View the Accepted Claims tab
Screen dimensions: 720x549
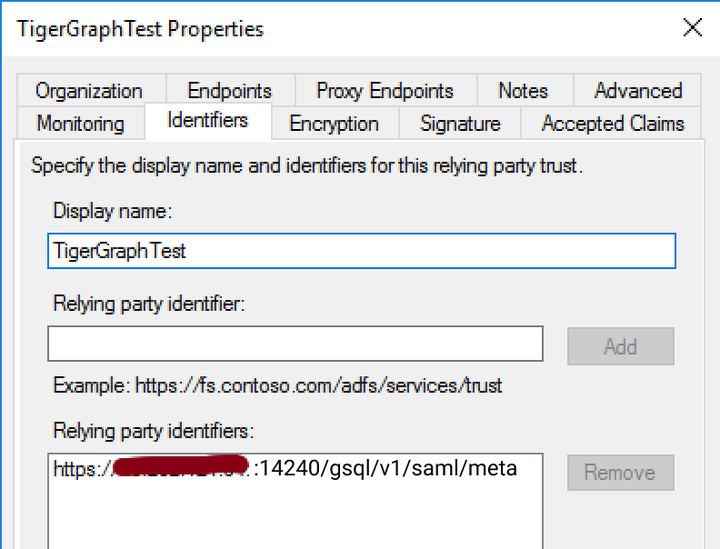pyautogui.click(x=612, y=123)
